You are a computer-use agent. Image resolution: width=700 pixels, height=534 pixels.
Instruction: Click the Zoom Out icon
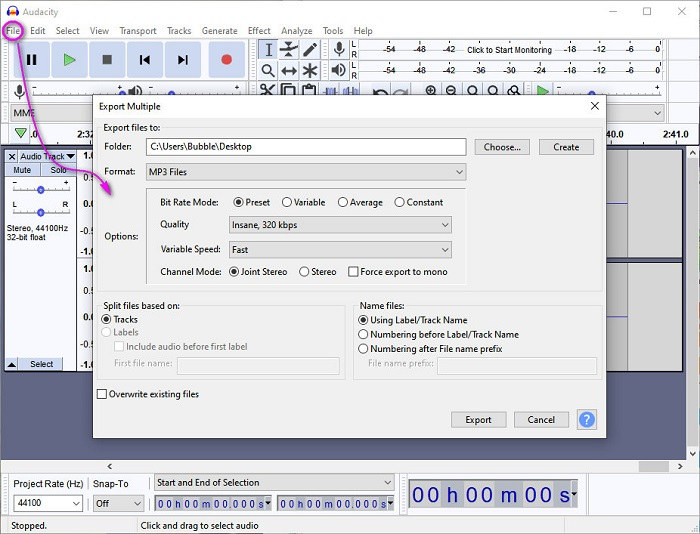pyautogui.click(x=451, y=90)
